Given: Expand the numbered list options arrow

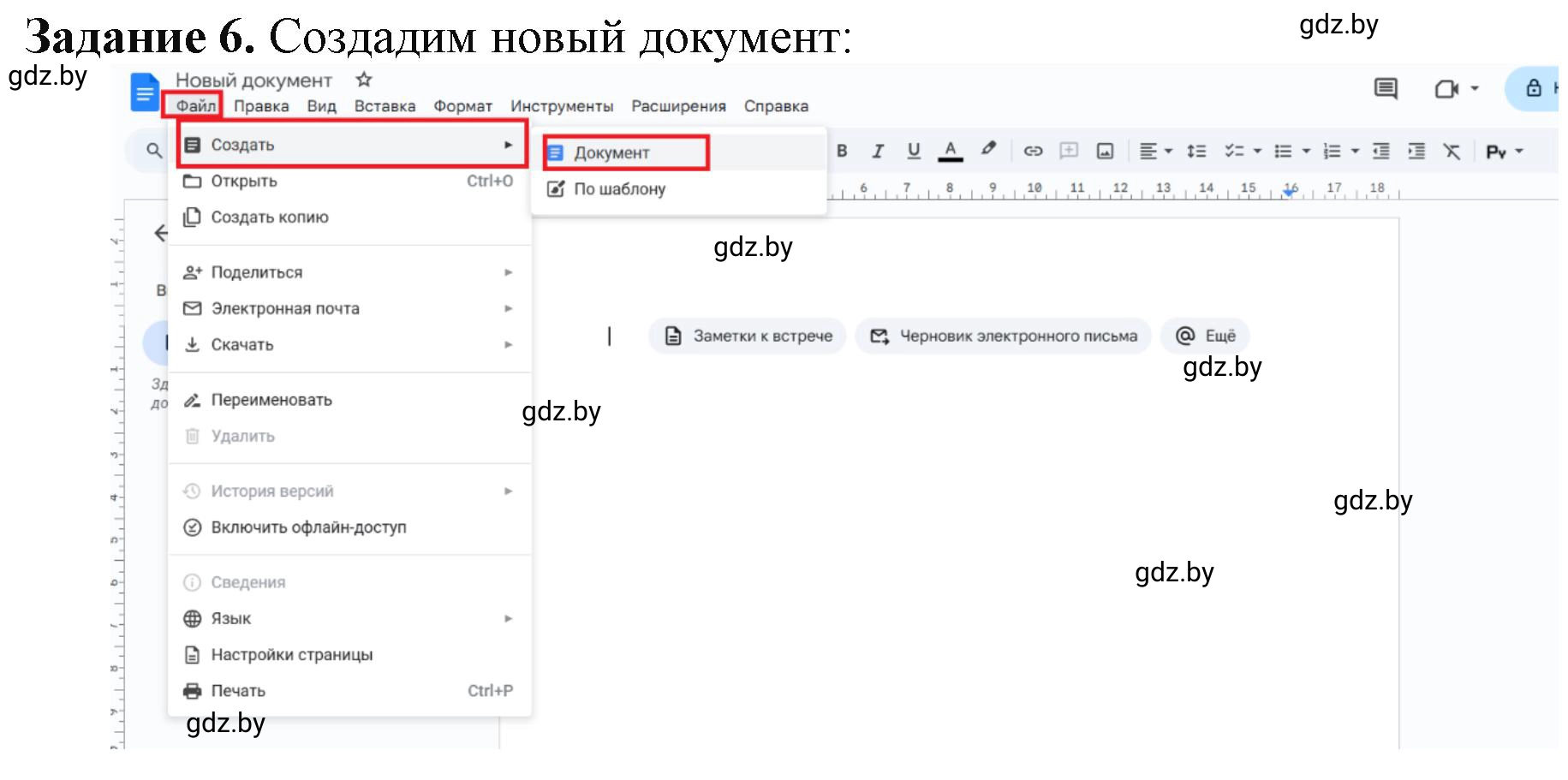Looking at the screenshot, I should point(1355,152).
